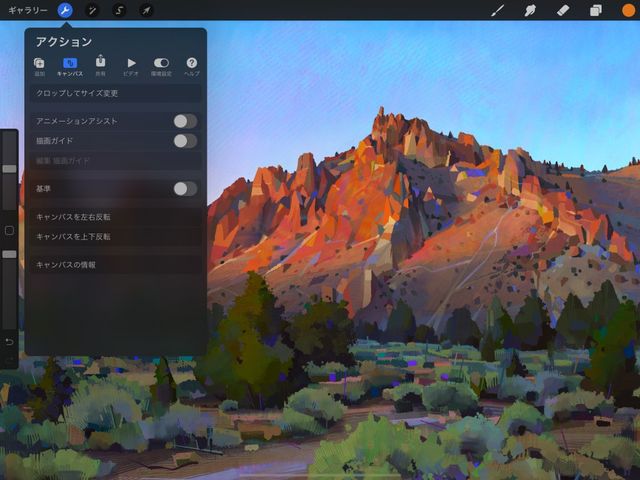Switch to the 共有 (Share) tab

click(100, 67)
